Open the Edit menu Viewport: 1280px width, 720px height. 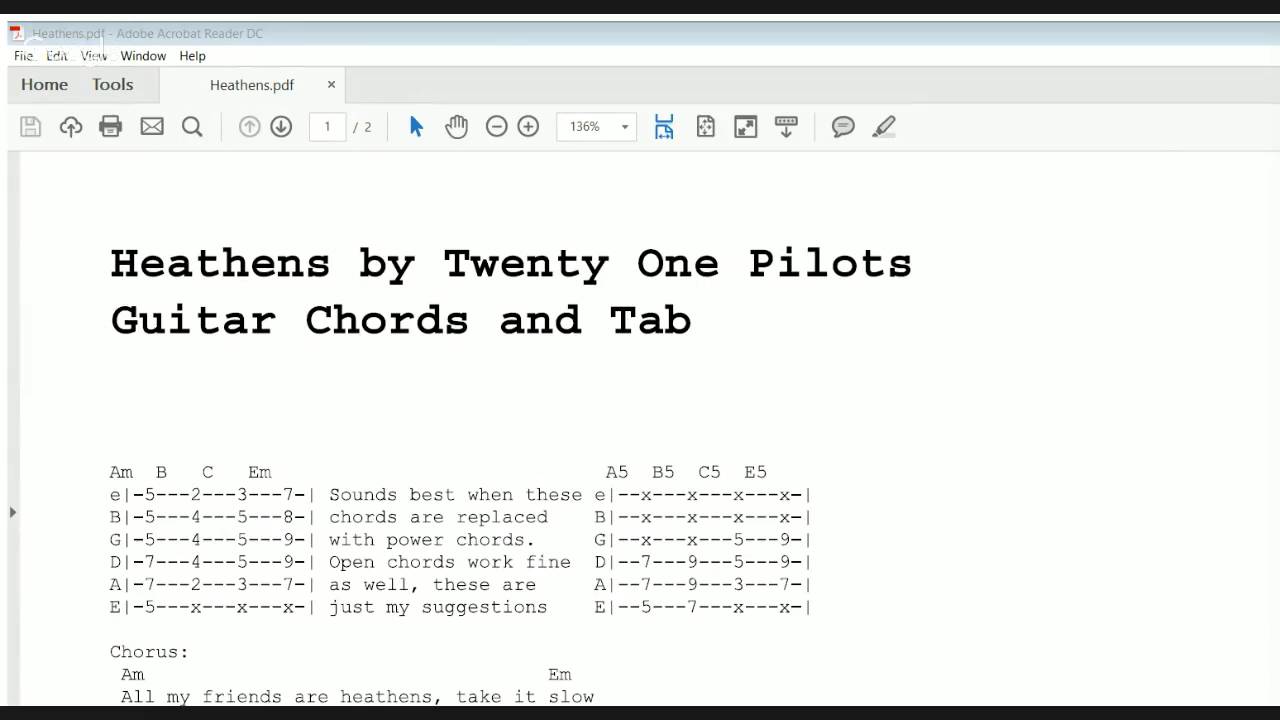coord(57,56)
